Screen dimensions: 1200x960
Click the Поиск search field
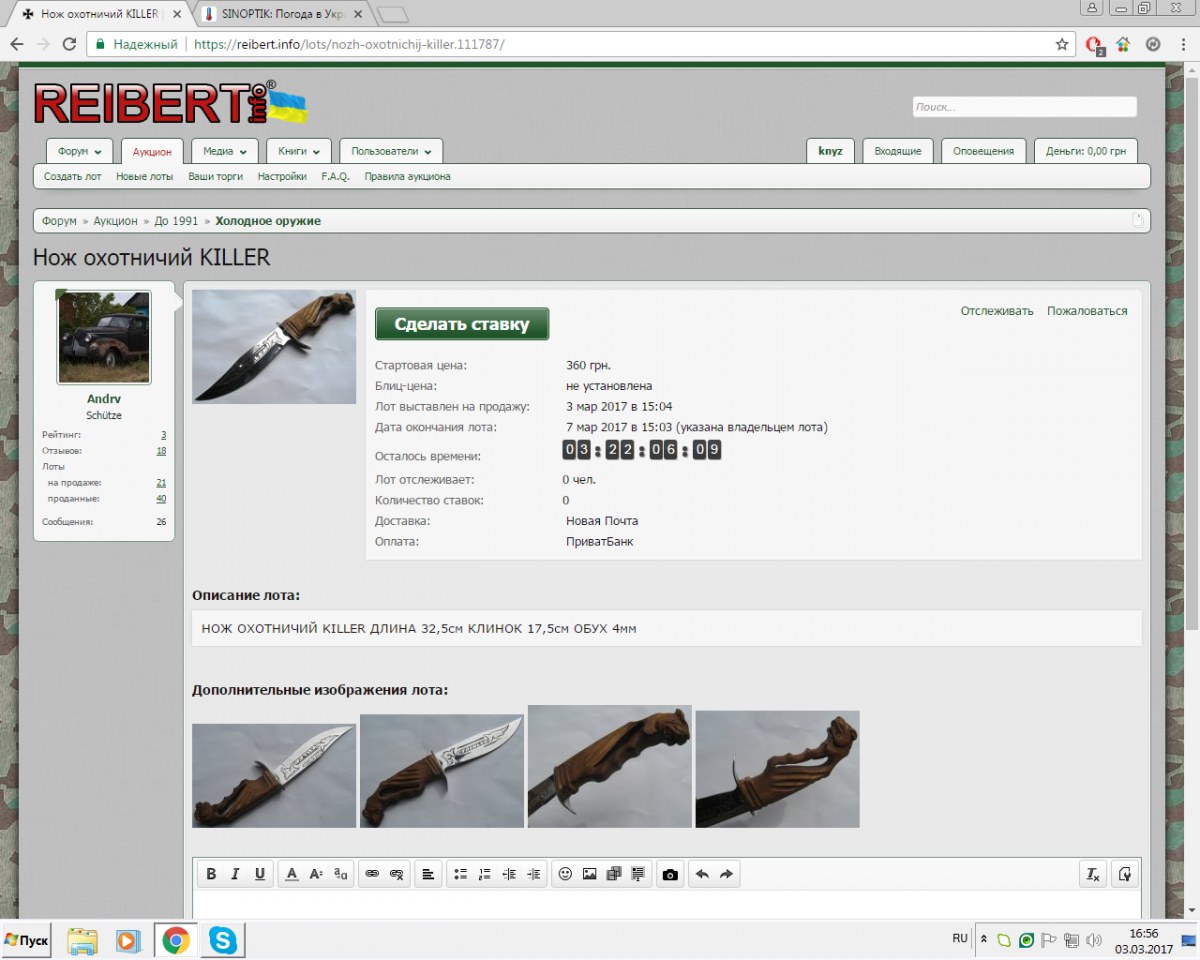pos(1024,107)
